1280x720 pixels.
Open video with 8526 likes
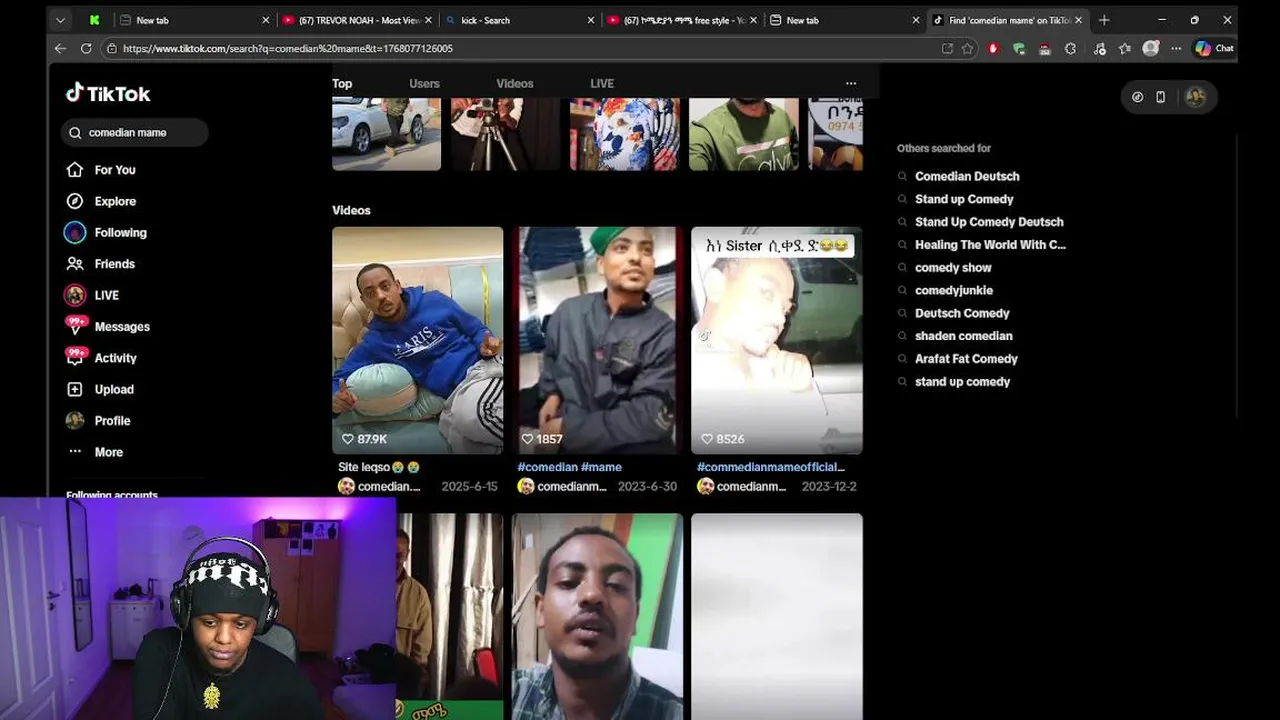point(777,340)
